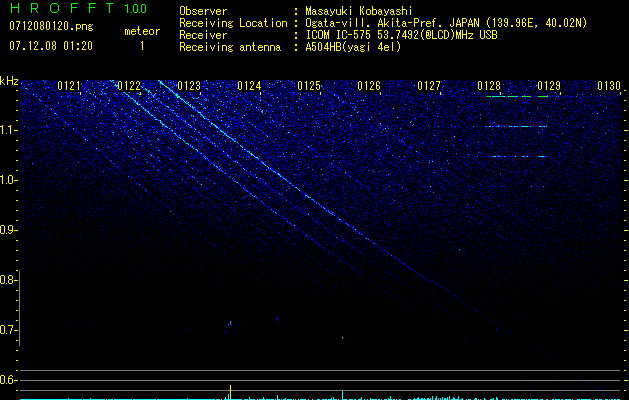Click the 0.6 kHz axis label

7,380
